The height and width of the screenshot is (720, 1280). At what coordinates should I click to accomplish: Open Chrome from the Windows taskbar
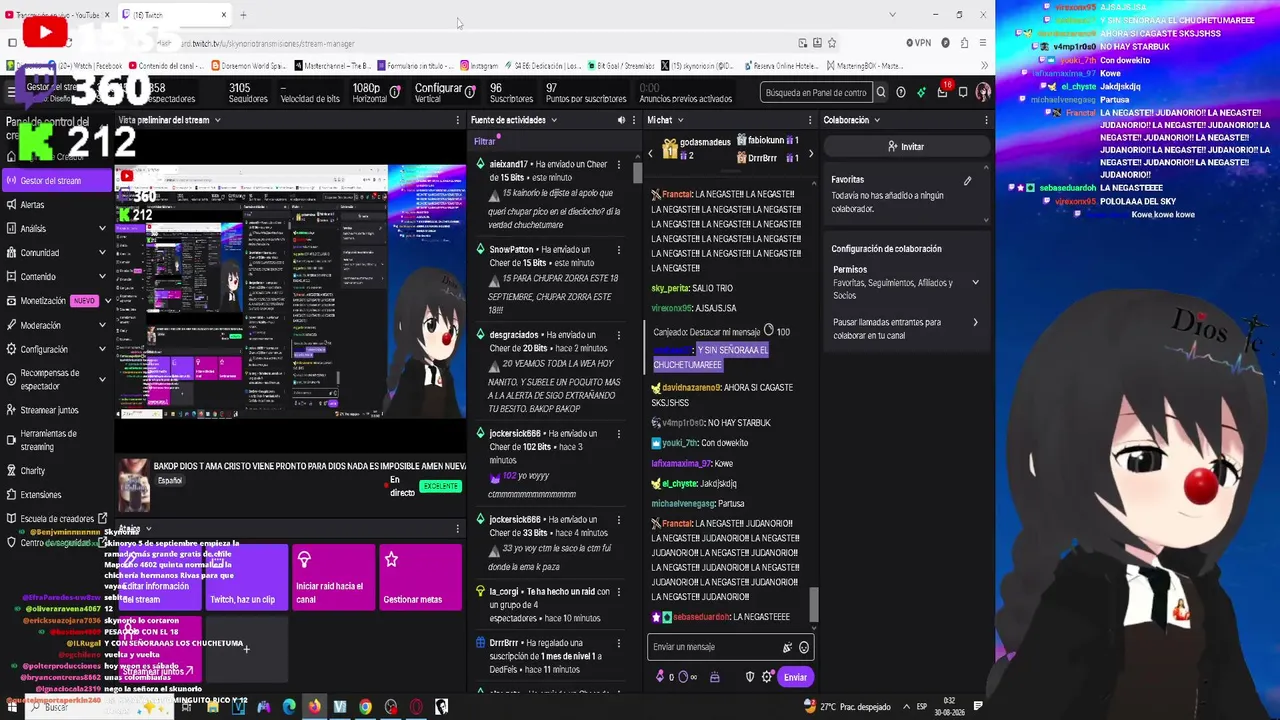365,707
